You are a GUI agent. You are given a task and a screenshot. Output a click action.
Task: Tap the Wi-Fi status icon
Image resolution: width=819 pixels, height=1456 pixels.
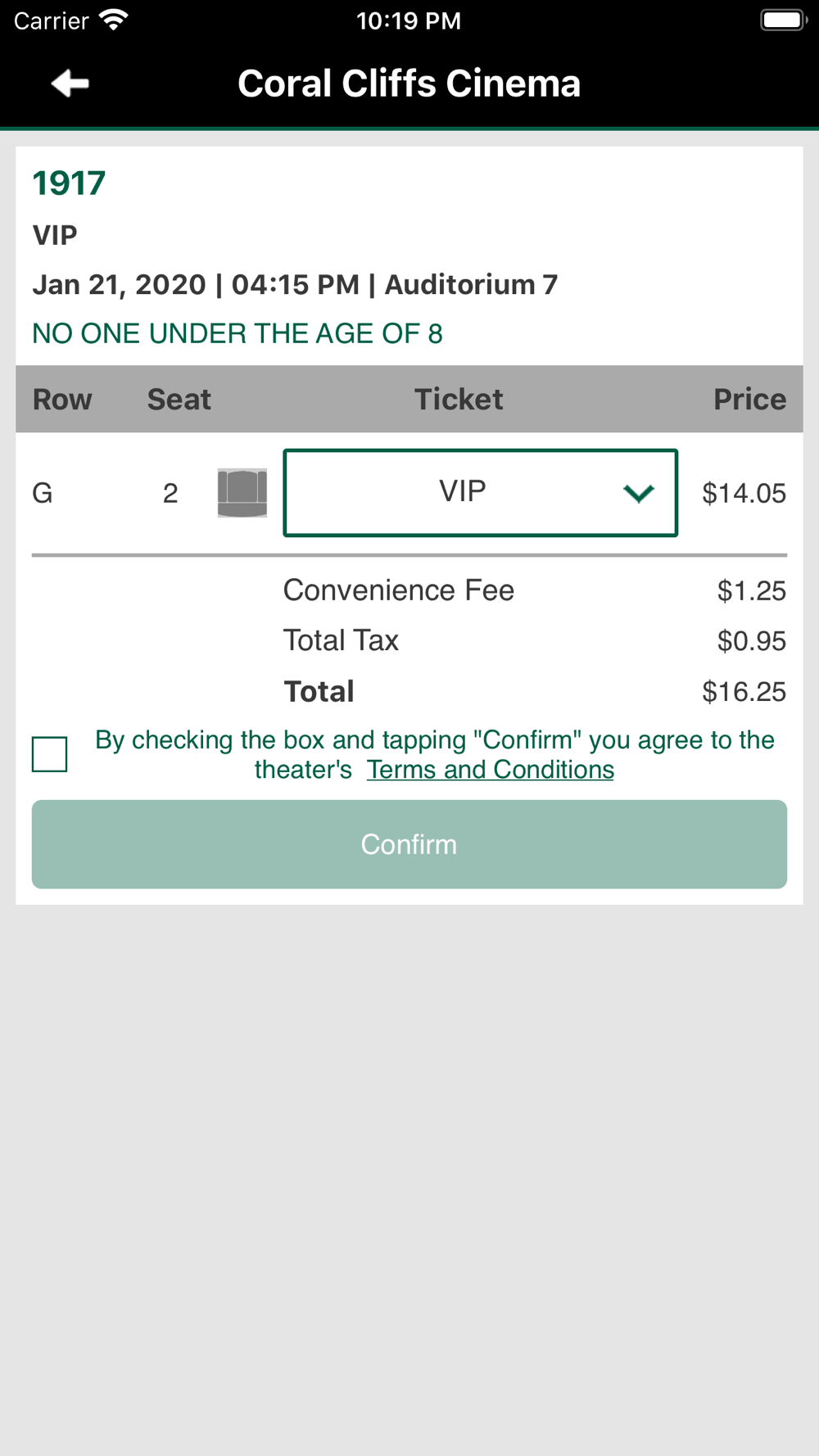click(114, 20)
